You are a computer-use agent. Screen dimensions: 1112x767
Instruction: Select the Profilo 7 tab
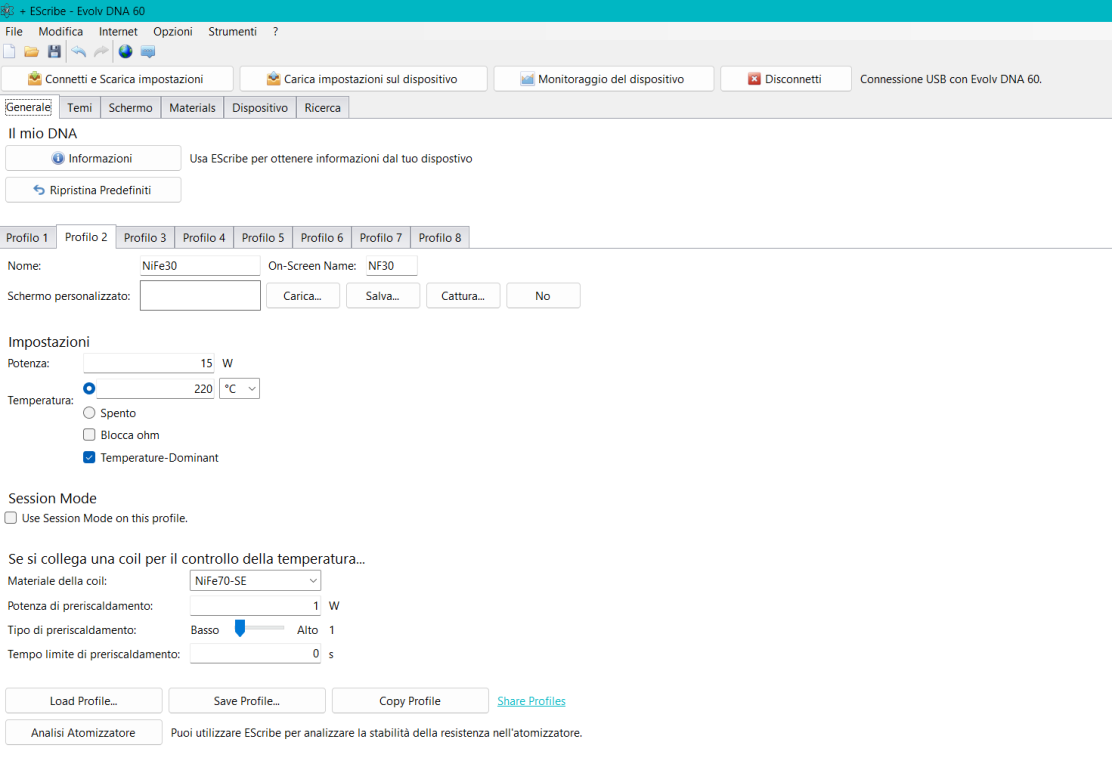pyautogui.click(x=380, y=237)
